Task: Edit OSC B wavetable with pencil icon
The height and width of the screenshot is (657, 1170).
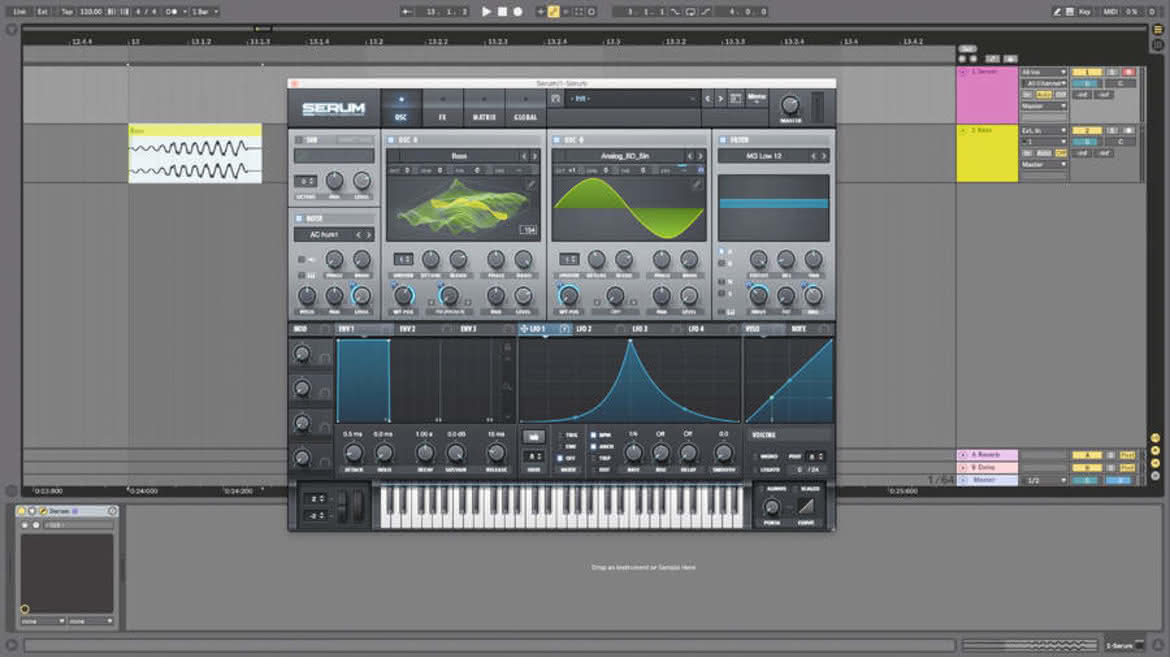Action: coord(695,184)
